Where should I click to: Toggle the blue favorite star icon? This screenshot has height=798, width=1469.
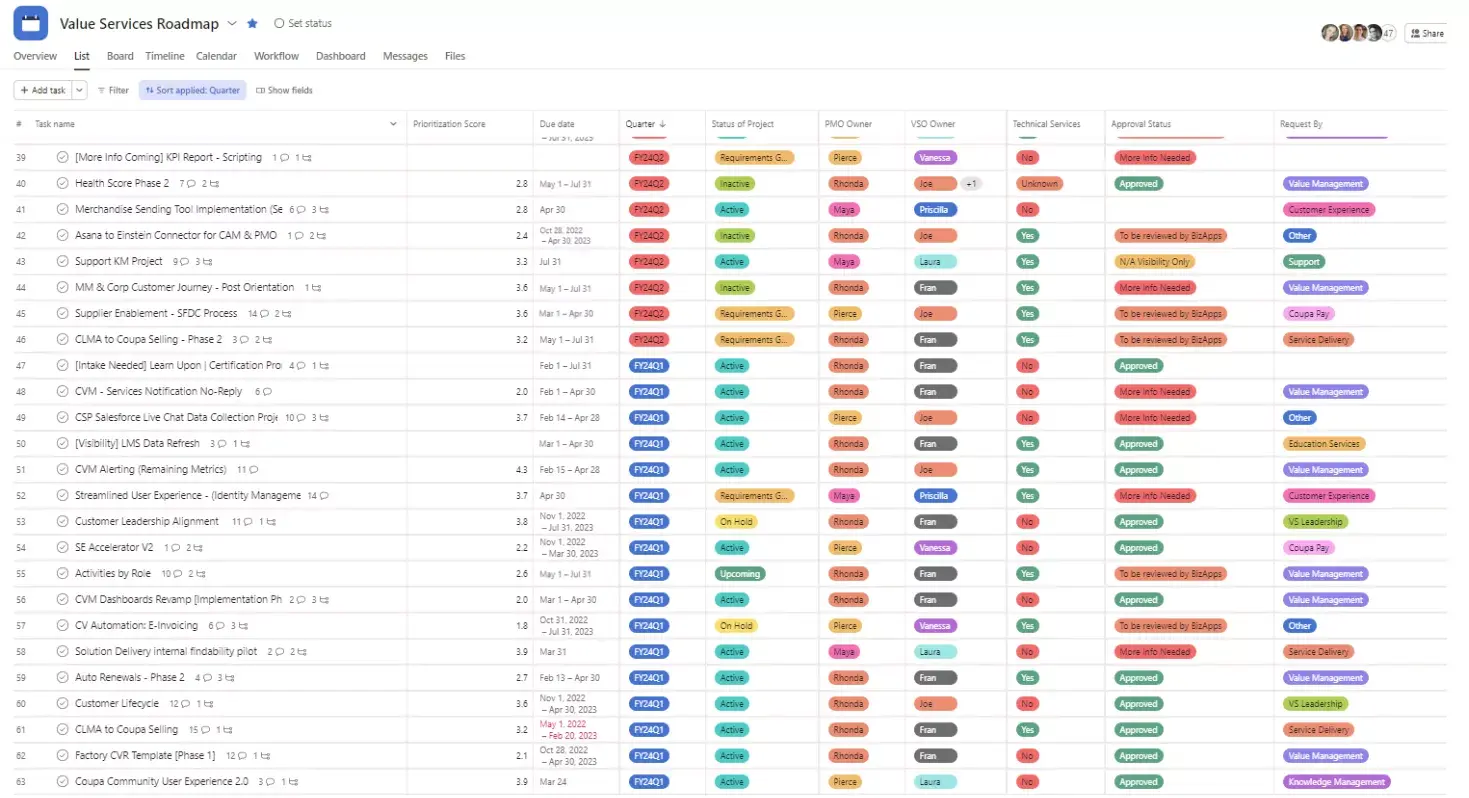point(252,23)
